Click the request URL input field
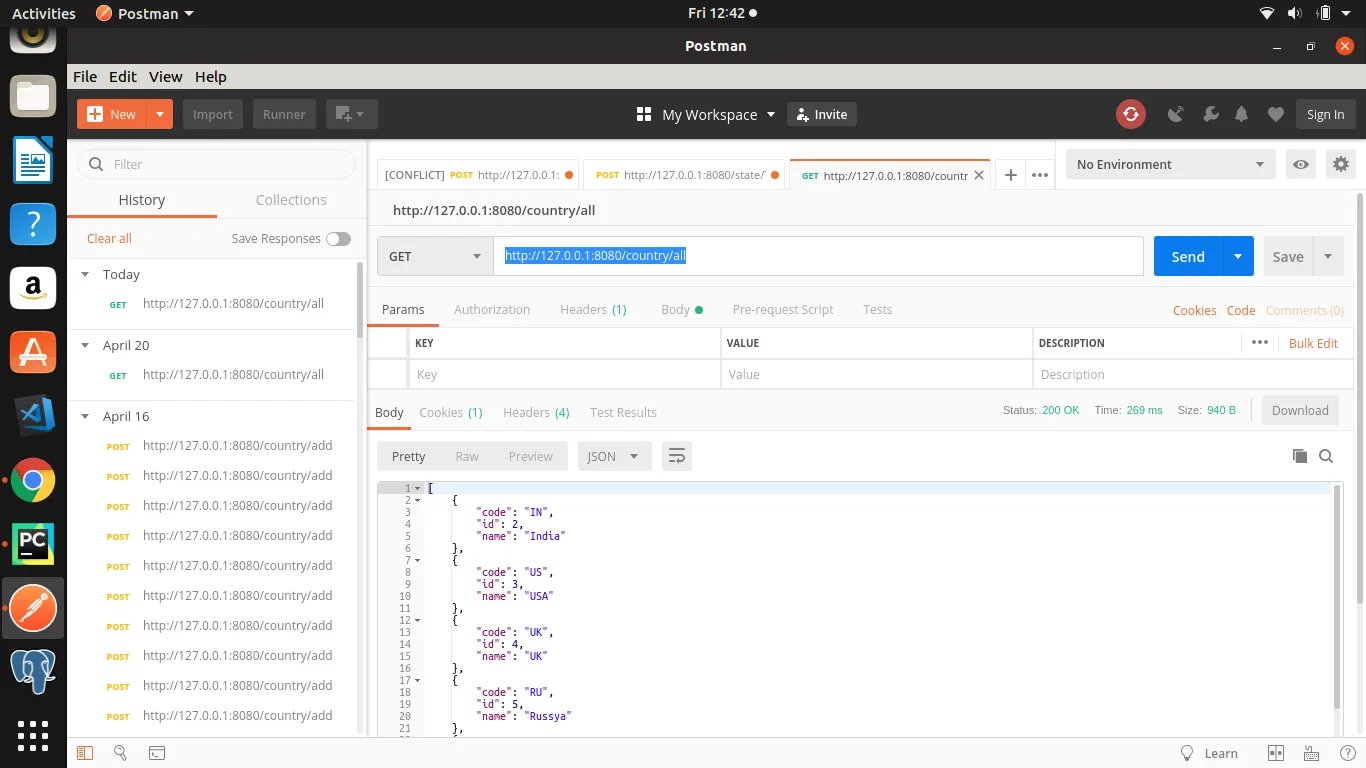This screenshot has width=1366, height=768. click(x=818, y=256)
